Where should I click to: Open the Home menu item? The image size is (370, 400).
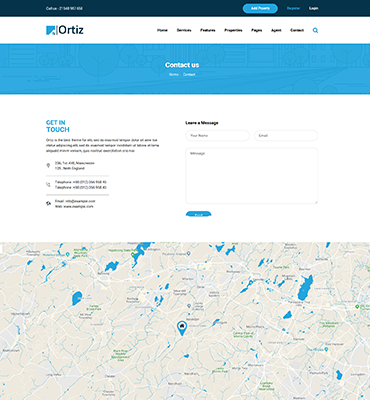(x=162, y=30)
